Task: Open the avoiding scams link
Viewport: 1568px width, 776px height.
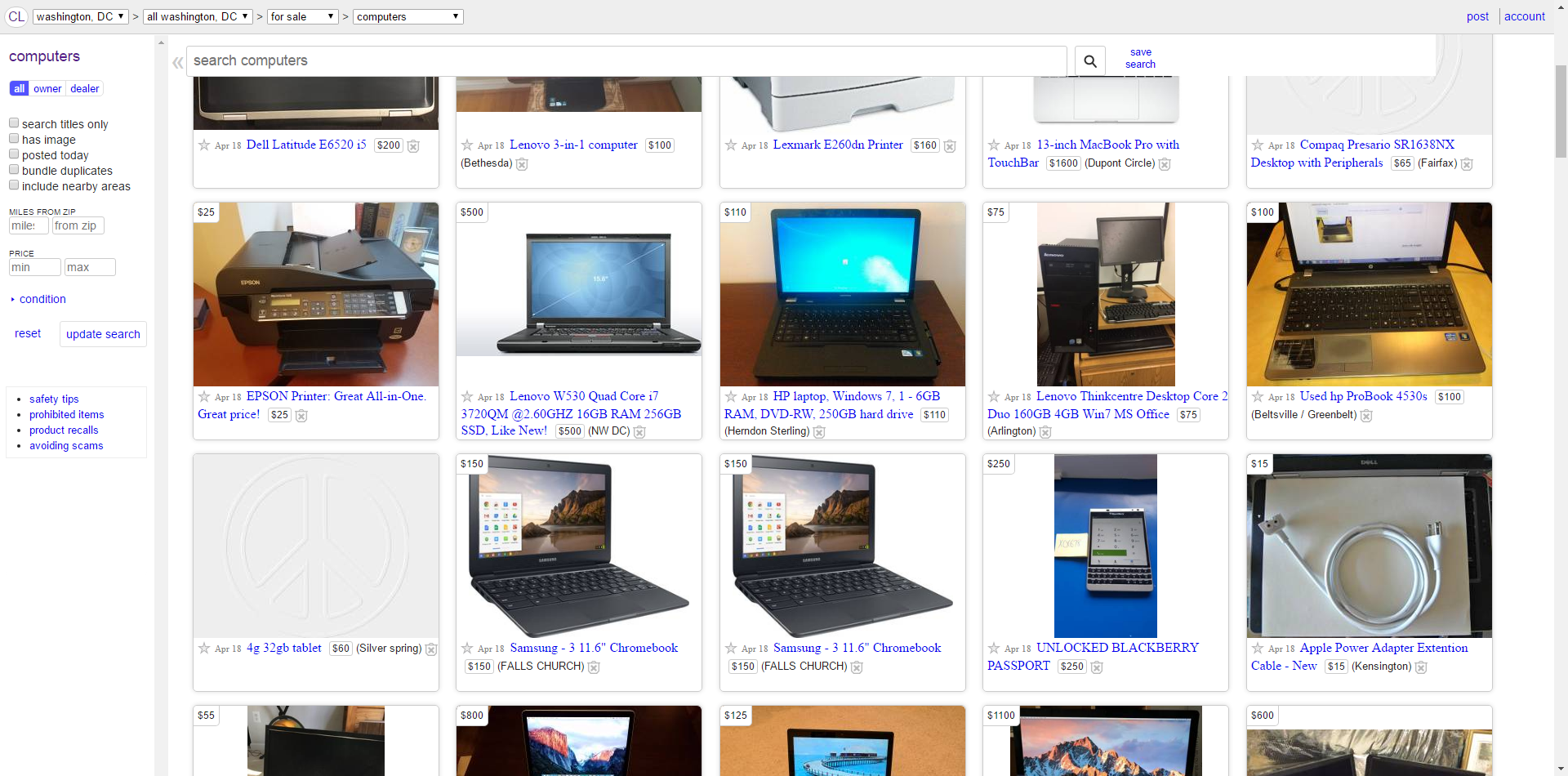Action: [x=66, y=445]
